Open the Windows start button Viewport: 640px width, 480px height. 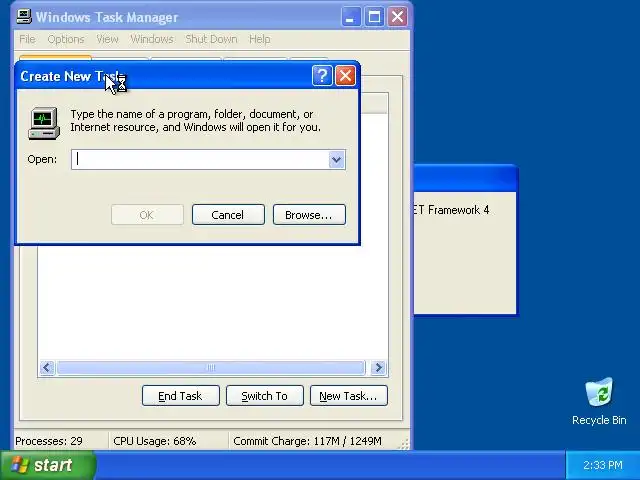[48, 465]
